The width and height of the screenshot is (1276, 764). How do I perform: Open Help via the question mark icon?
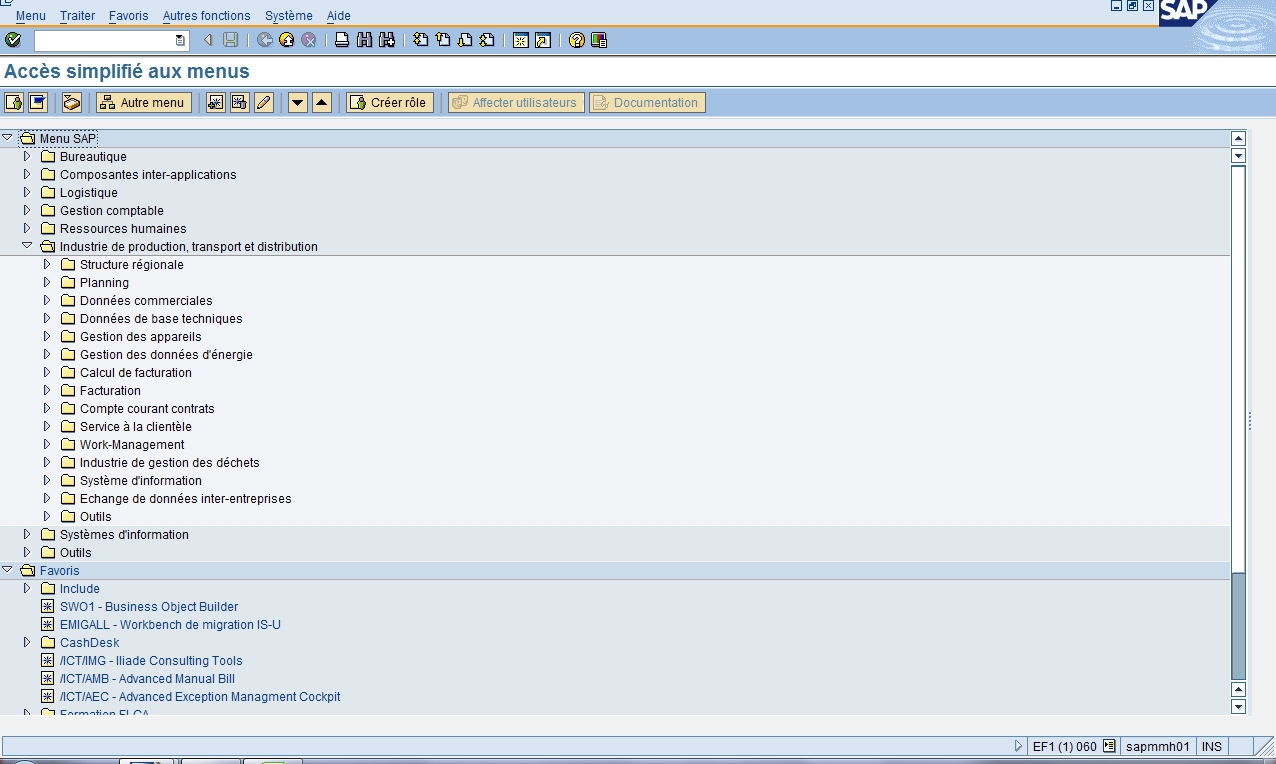click(x=577, y=40)
